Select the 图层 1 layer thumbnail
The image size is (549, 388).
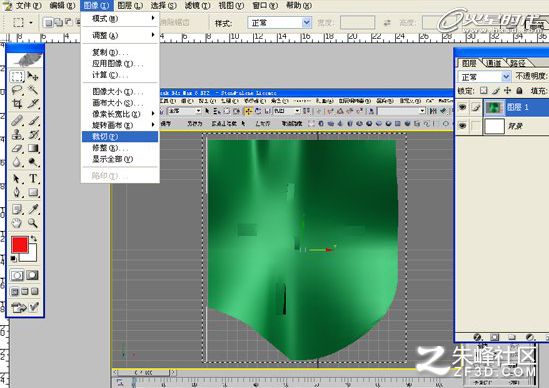coord(494,107)
